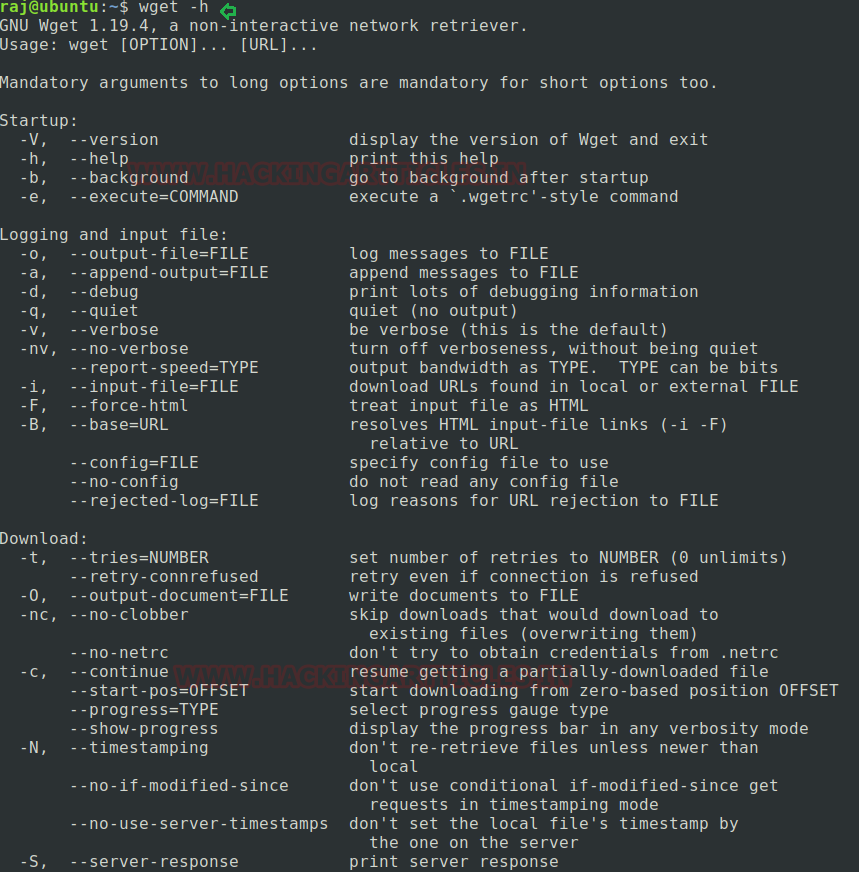Click the green arrow beside the wget command

point(229,10)
